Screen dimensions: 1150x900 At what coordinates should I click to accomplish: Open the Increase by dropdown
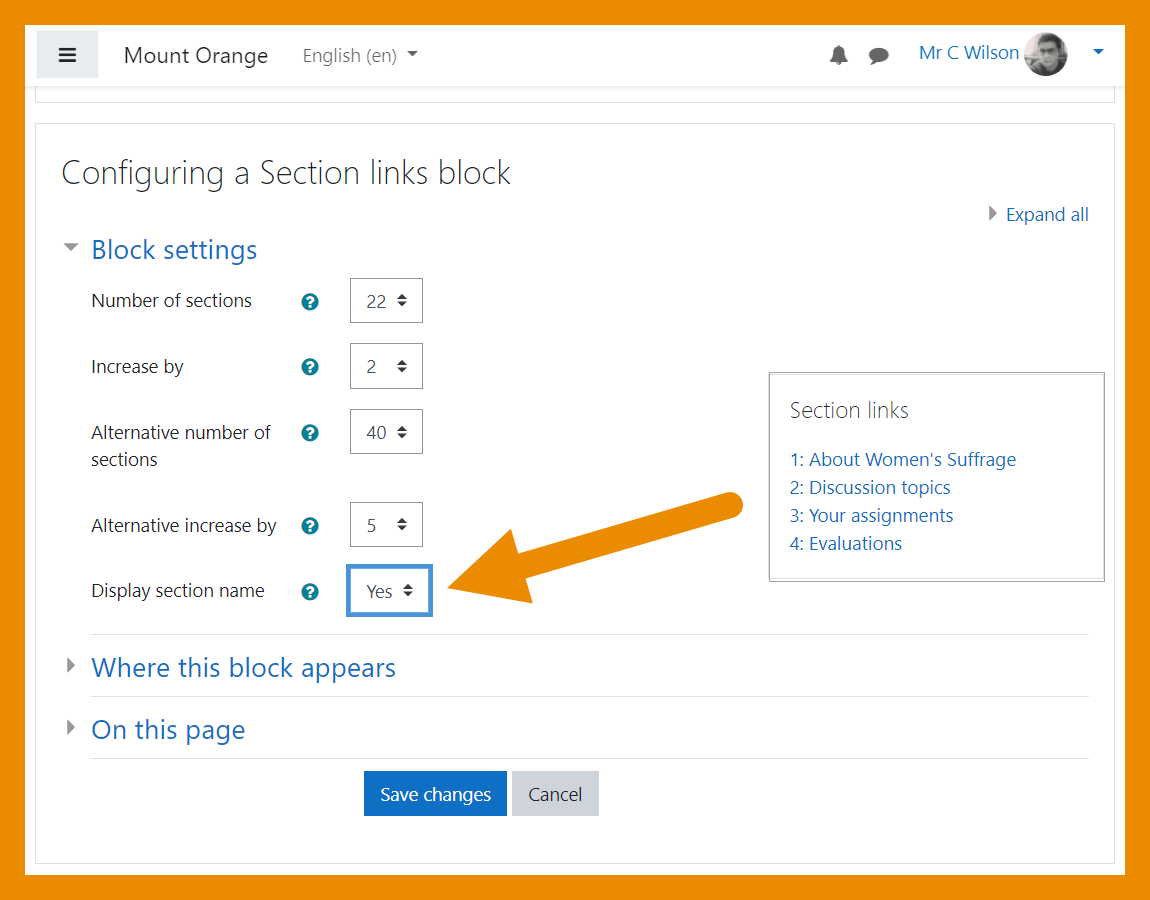coord(386,367)
